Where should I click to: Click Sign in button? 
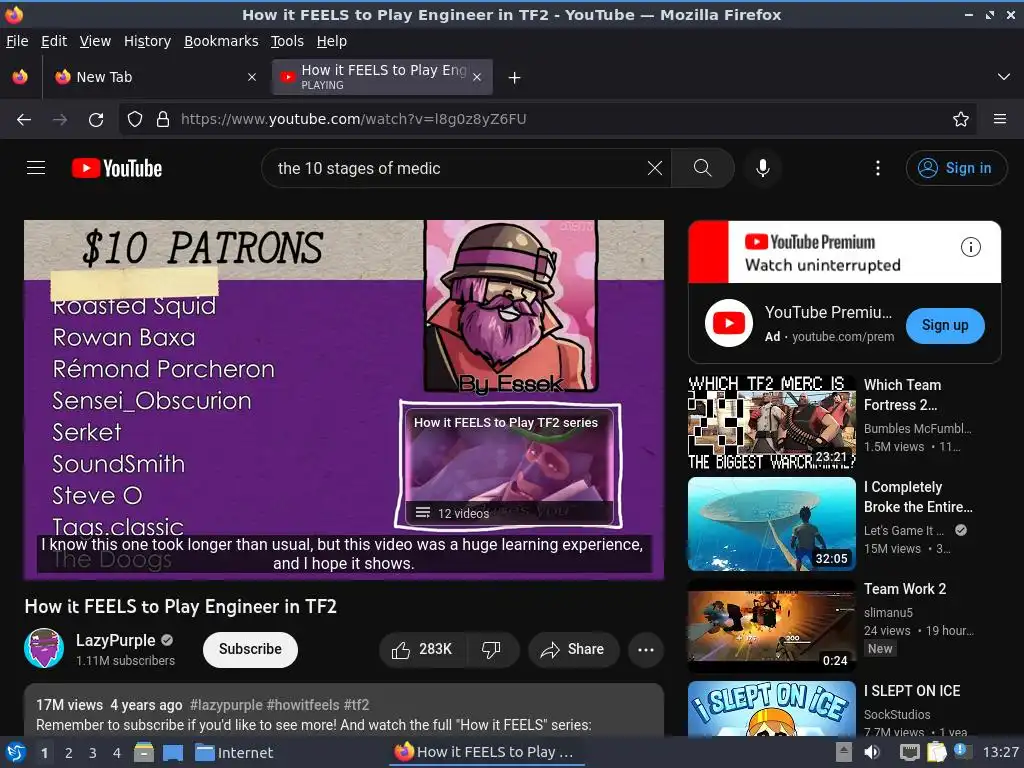956,168
